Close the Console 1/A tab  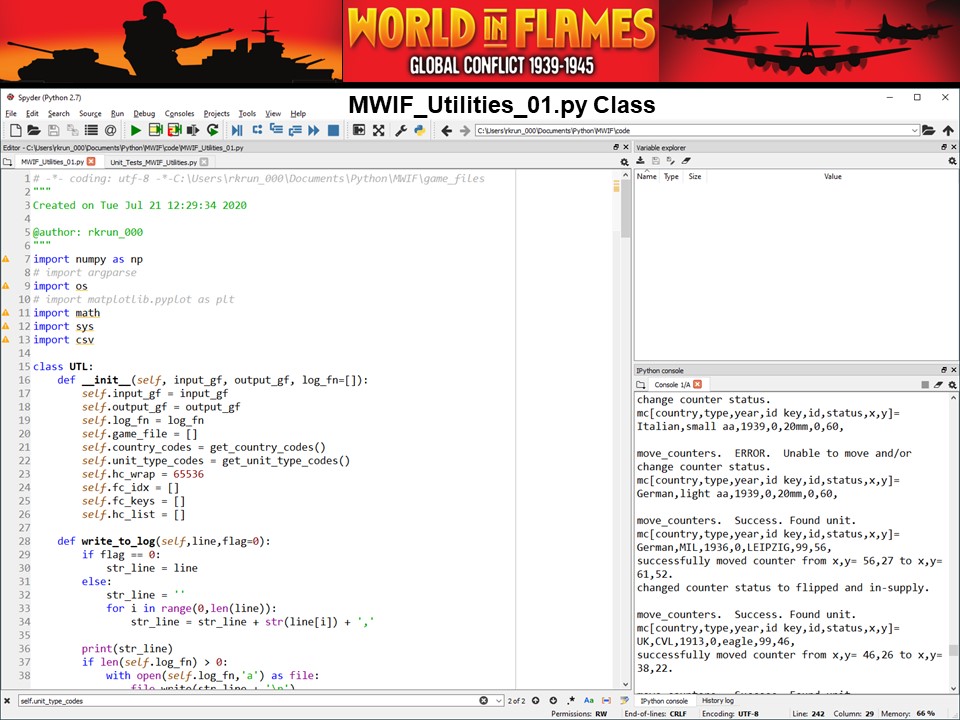[x=697, y=384]
